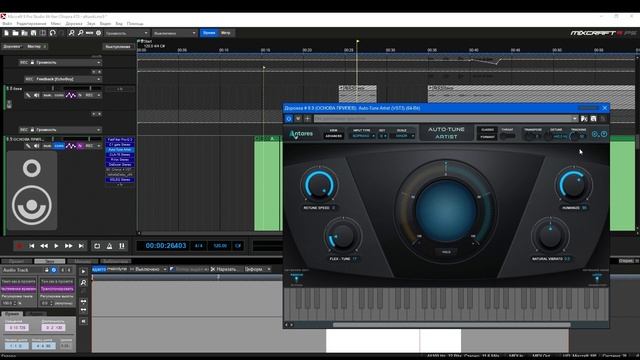Toggle the Classic mode button in Auto-Tune
Viewport: 640px width, 360px height.
(487, 130)
